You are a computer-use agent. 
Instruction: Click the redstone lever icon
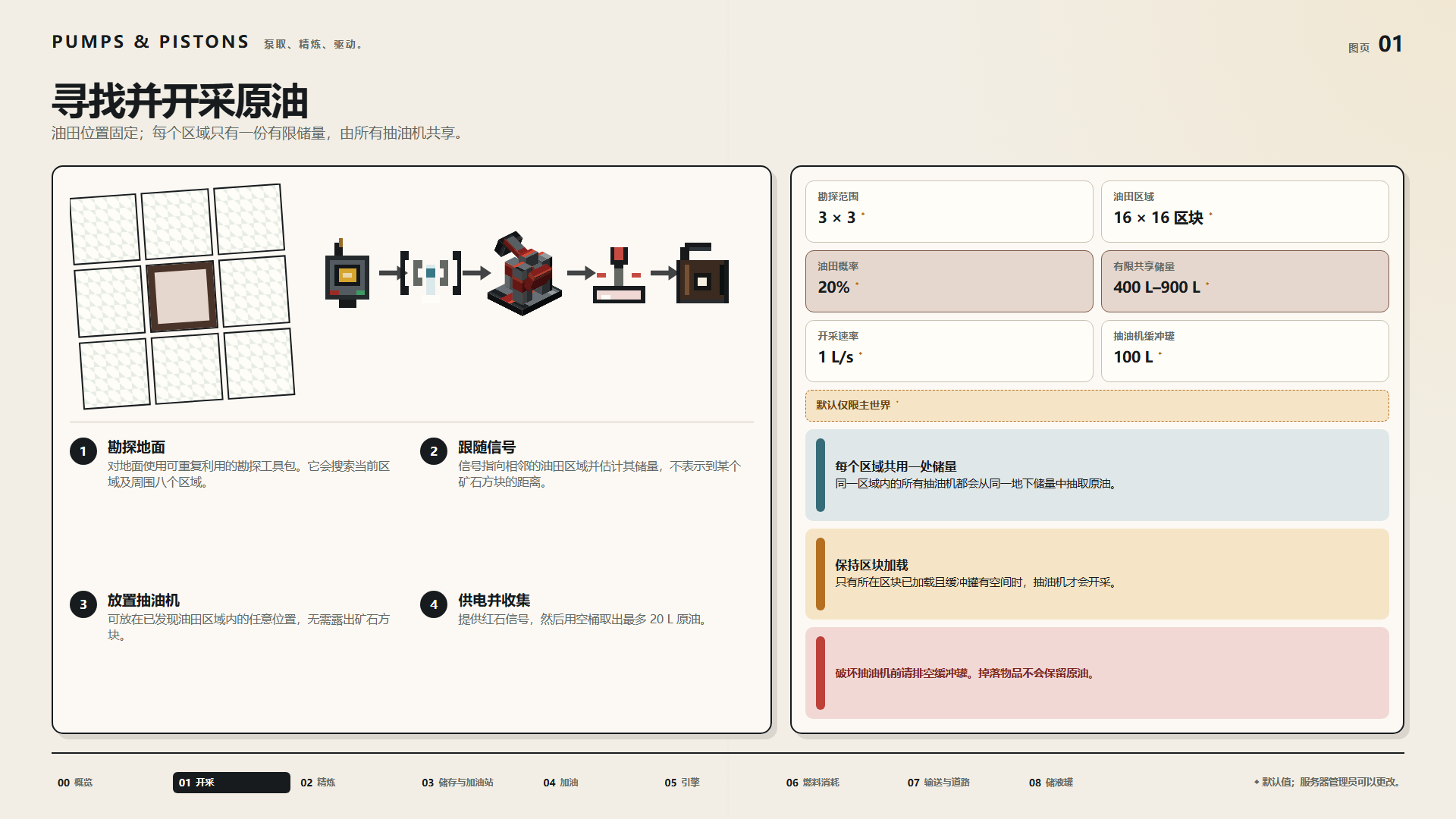619,275
